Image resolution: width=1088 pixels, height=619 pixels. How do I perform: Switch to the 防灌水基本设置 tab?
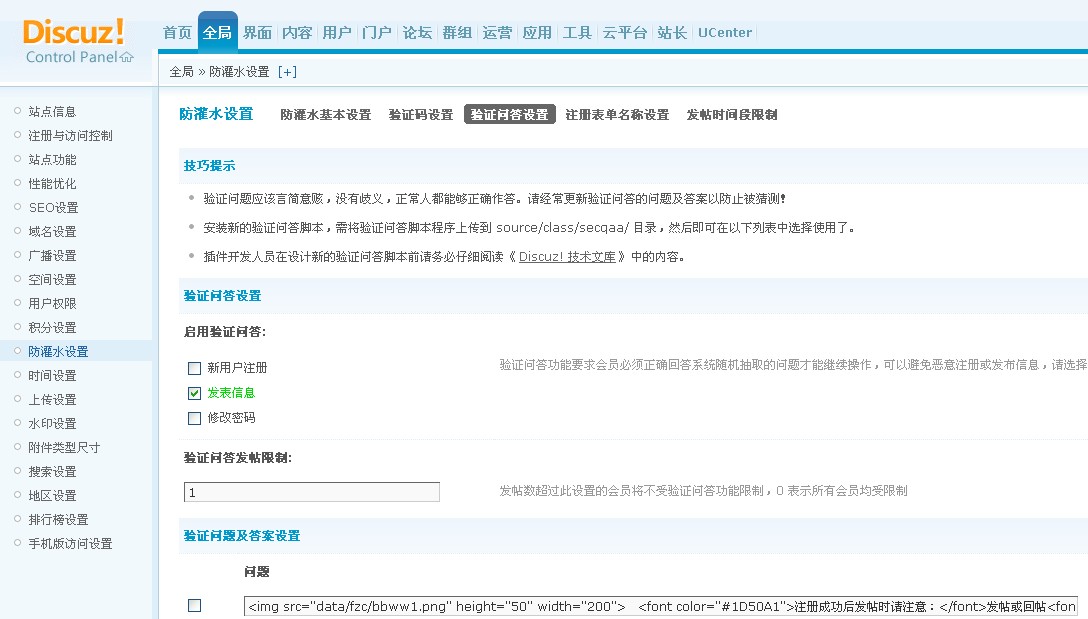tap(325, 115)
